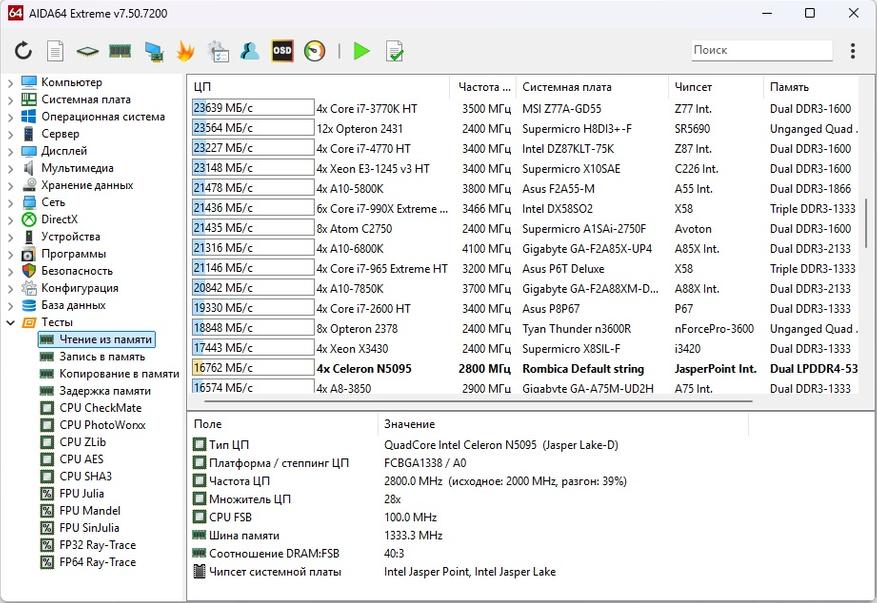Open the three-dot options menu
Image resolution: width=877 pixels, height=603 pixels.
[852, 51]
